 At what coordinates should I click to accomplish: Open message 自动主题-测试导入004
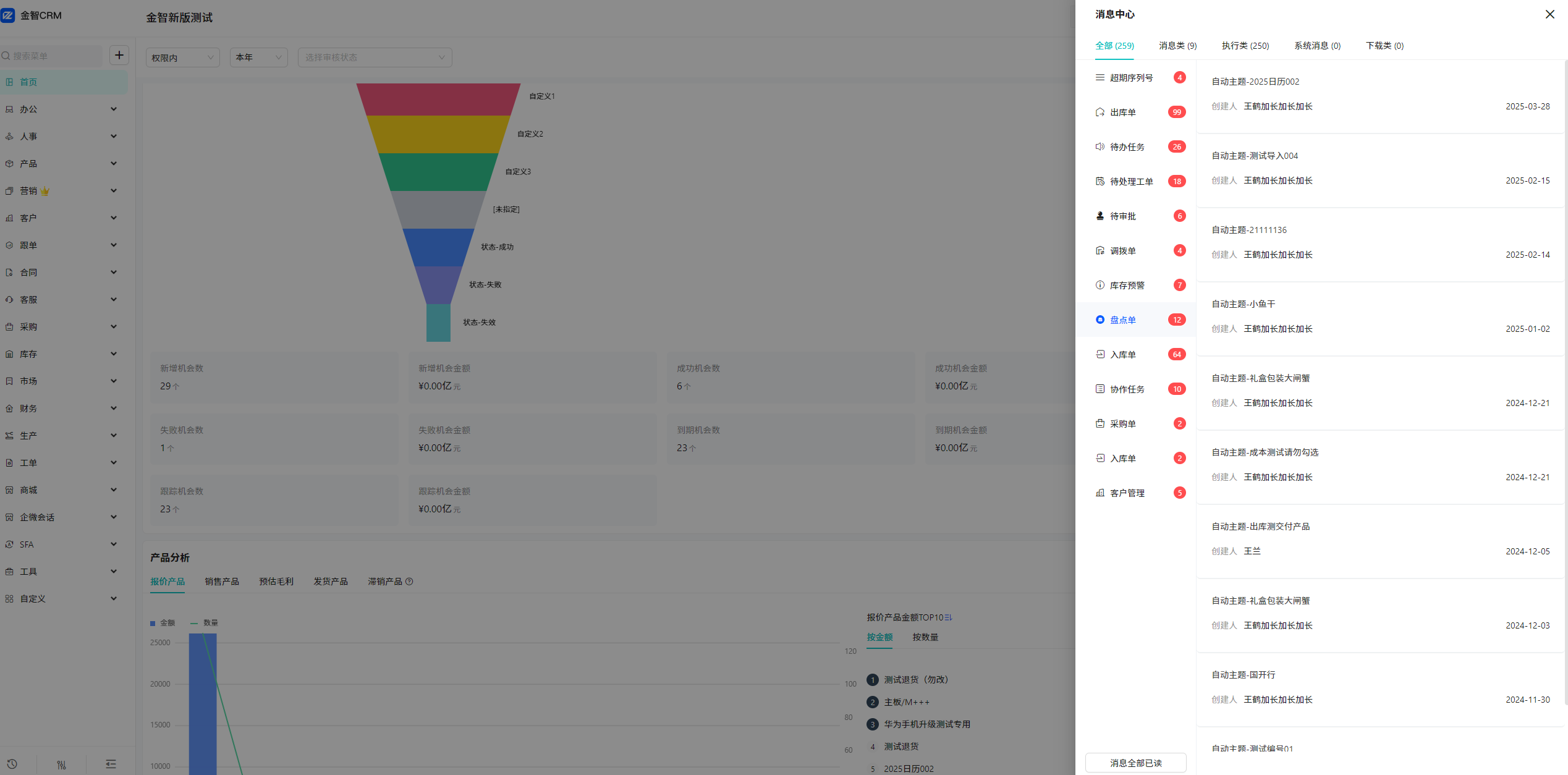click(x=1379, y=171)
